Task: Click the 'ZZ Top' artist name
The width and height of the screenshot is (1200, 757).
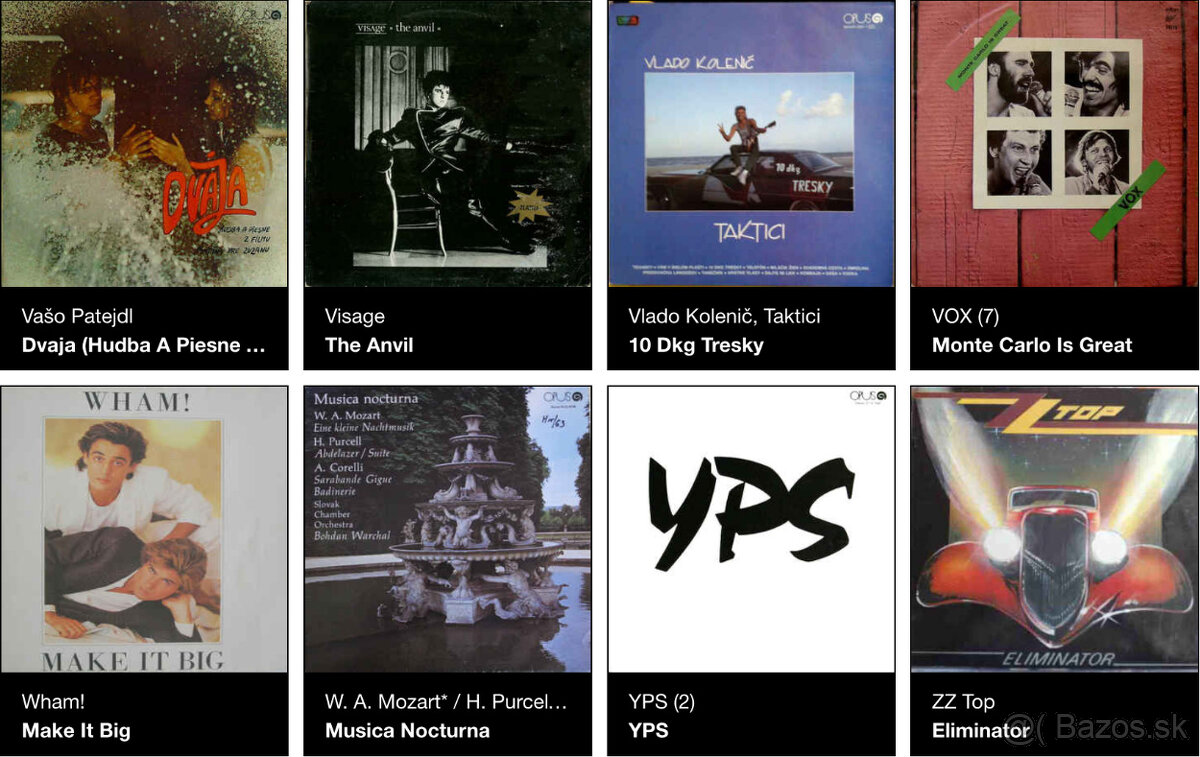Action: coord(963,702)
